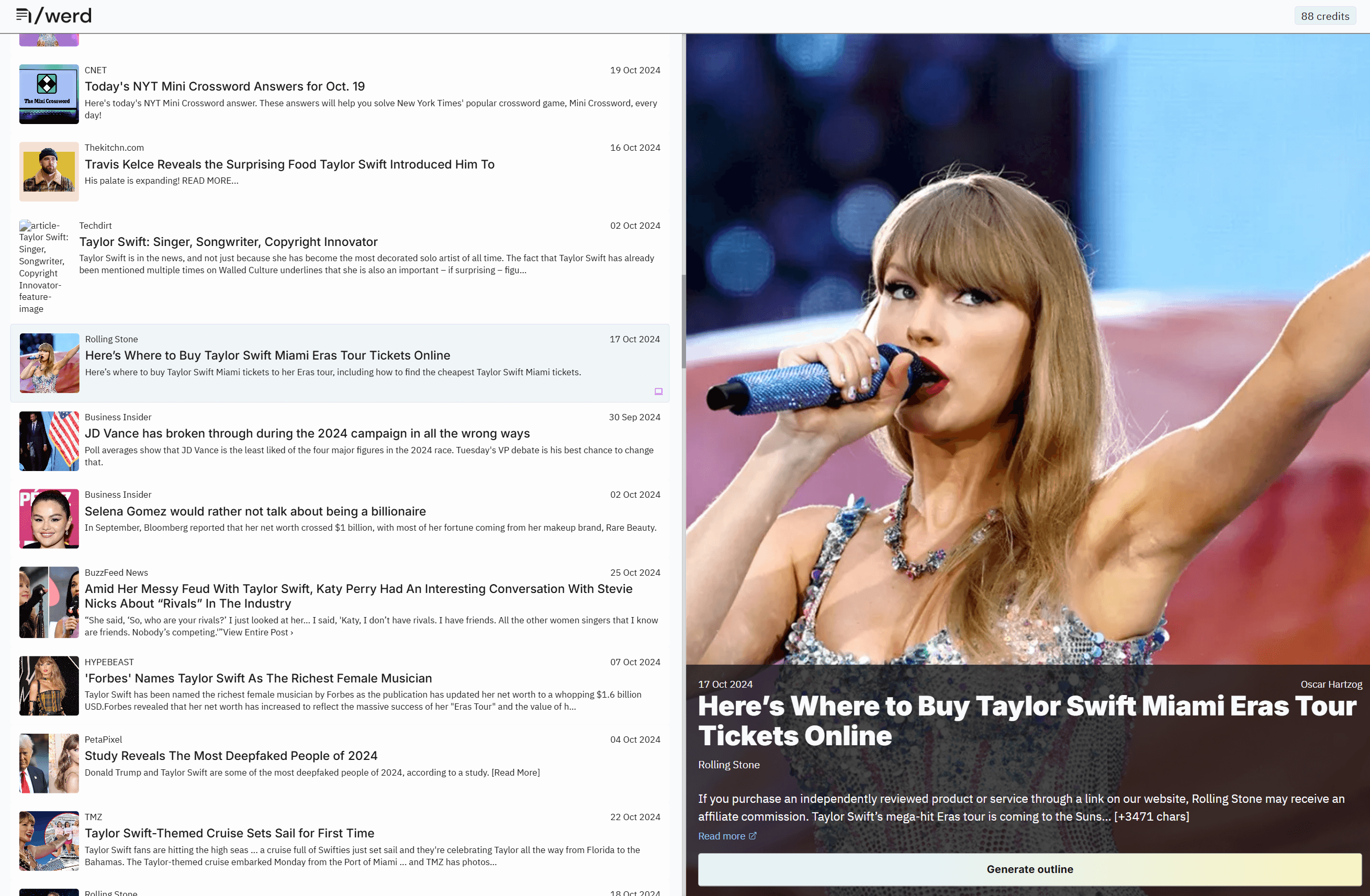
Task: Click Rolling Stone source in preview panel
Action: [729, 765]
